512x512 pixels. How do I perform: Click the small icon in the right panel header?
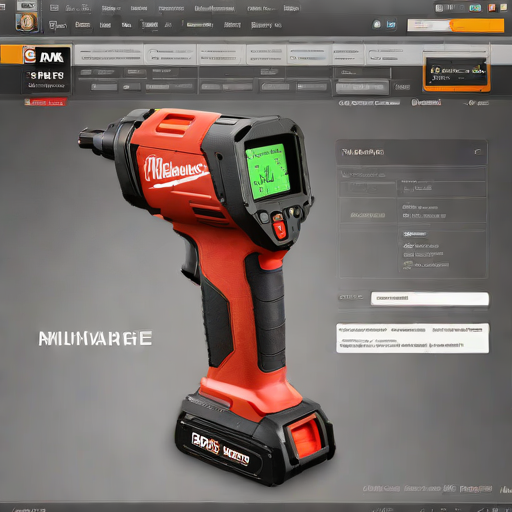pyautogui.click(x=478, y=152)
